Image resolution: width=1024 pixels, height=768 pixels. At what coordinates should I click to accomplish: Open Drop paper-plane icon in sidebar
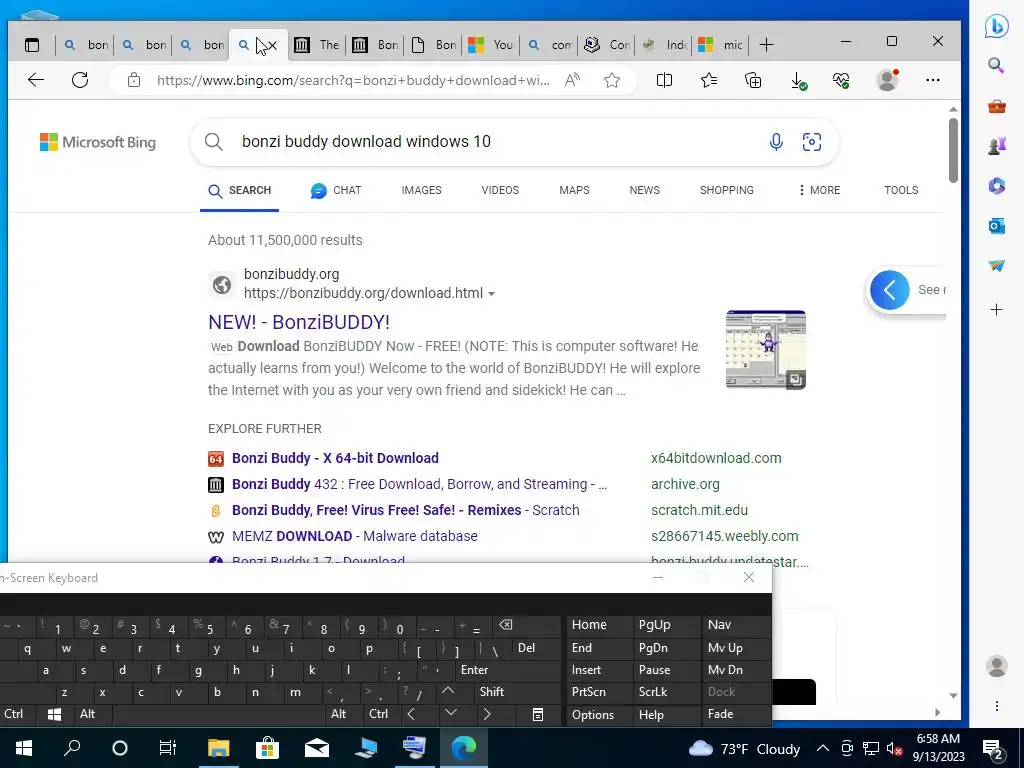click(997, 266)
